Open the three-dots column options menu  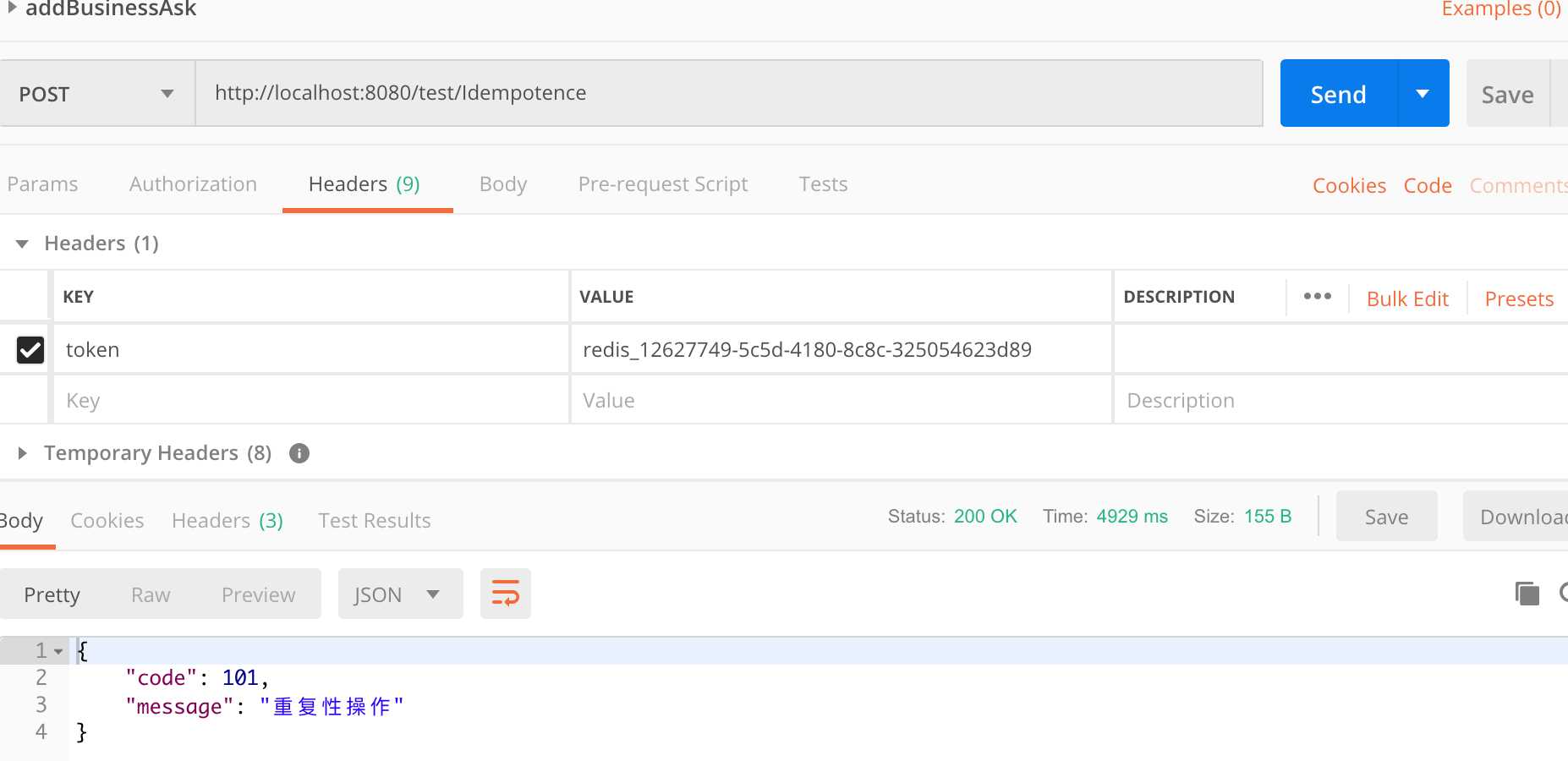click(x=1317, y=296)
